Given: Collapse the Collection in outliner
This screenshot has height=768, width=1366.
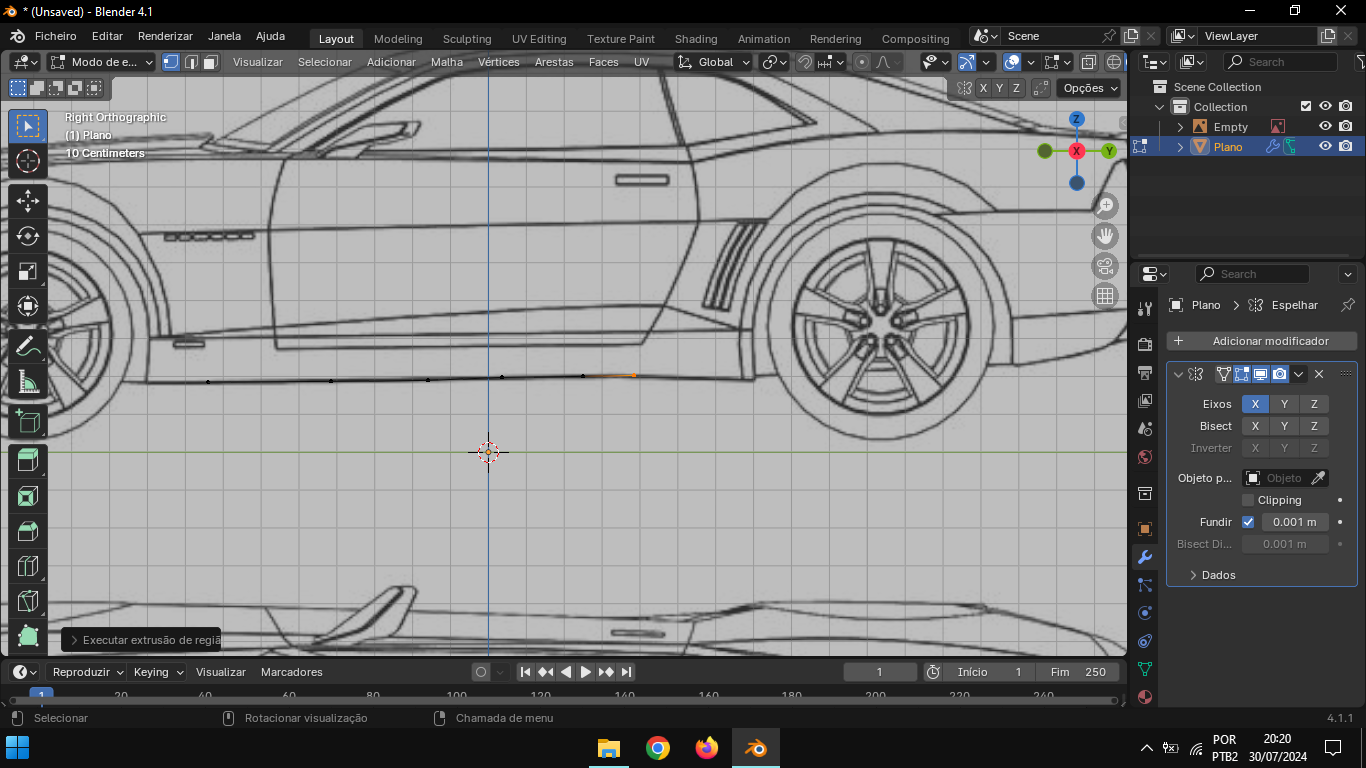Looking at the screenshot, I should pyautogui.click(x=1160, y=107).
